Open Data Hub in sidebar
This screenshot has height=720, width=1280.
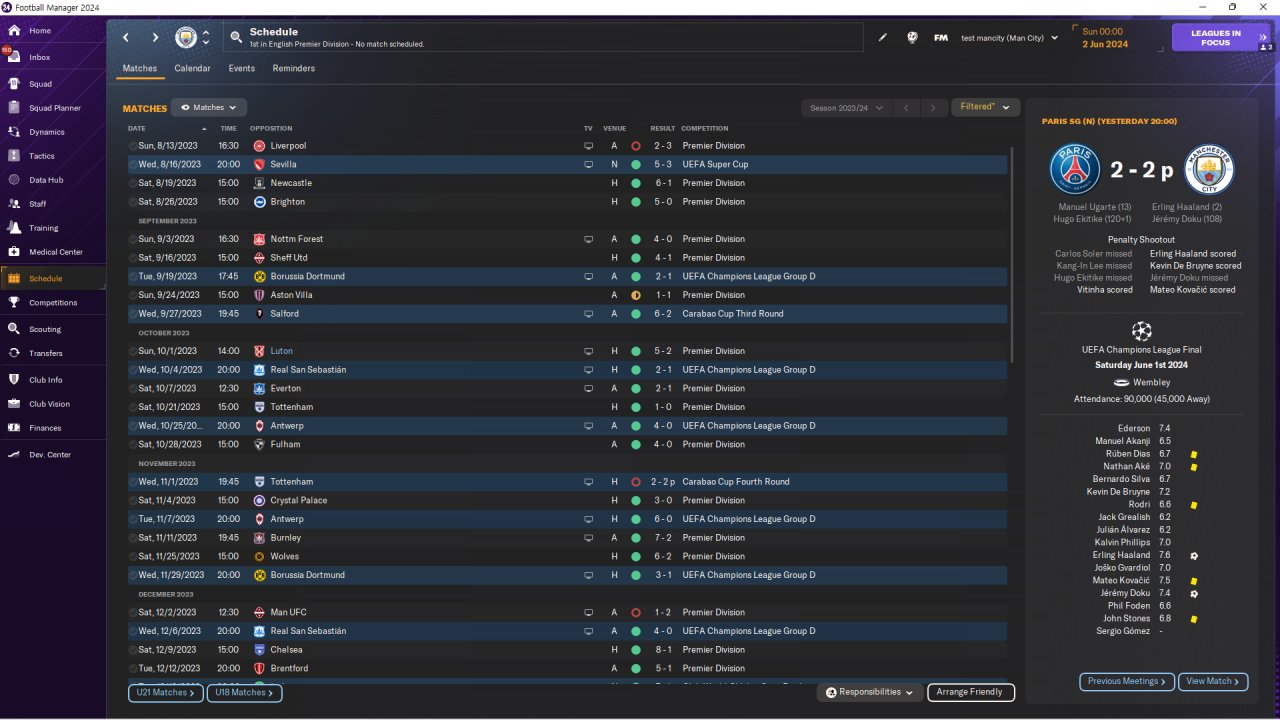tap(46, 180)
